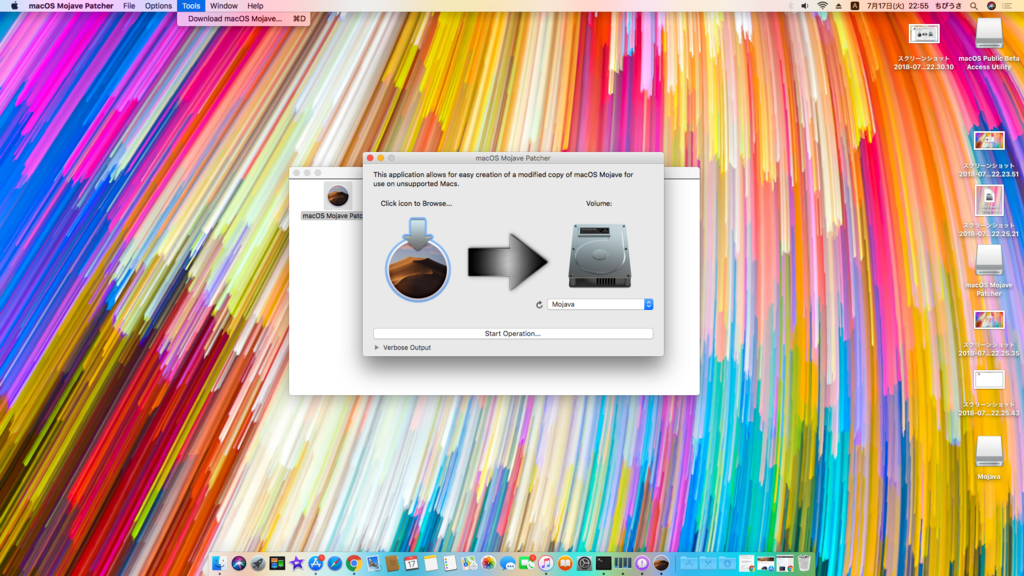Select screenshot file 2018-07...22.23.51 on desktop
Image resolution: width=1024 pixels, height=576 pixels.
pyautogui.click(x=989, y=141)
